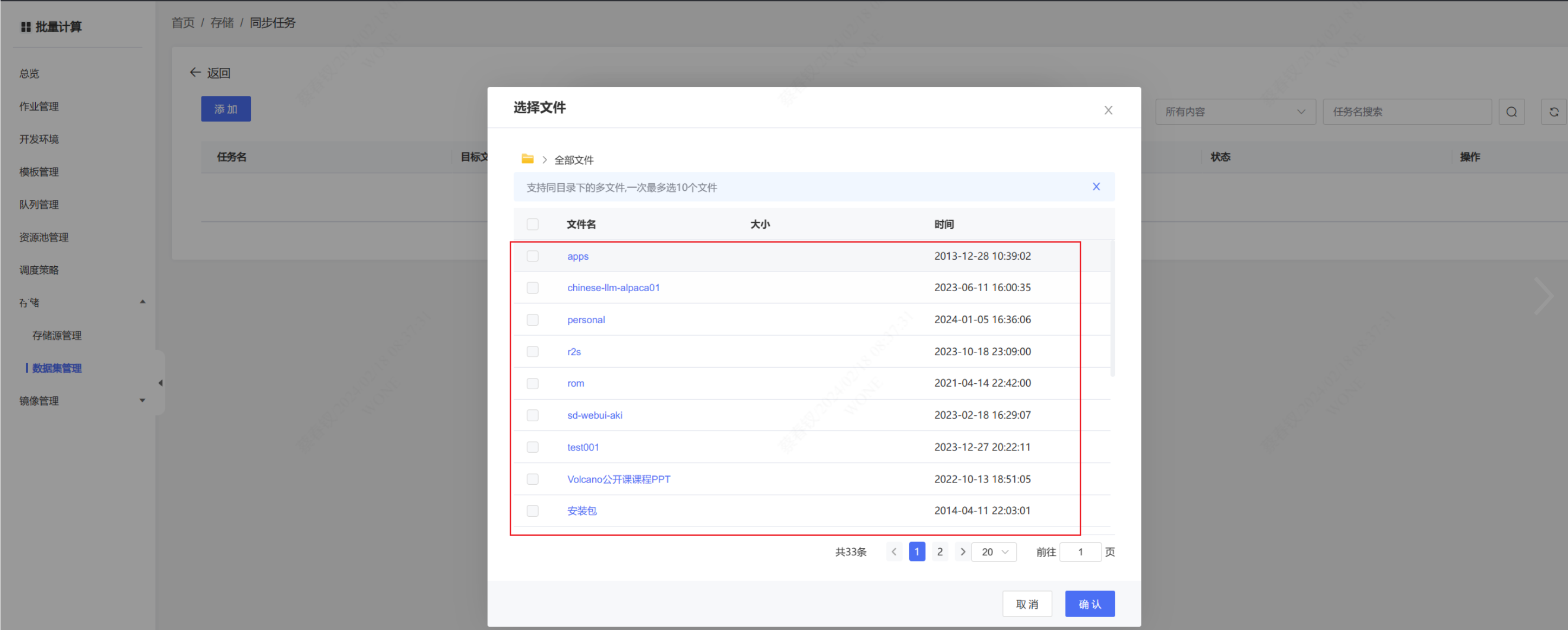Check the box for apps

(x=533, y=256)
